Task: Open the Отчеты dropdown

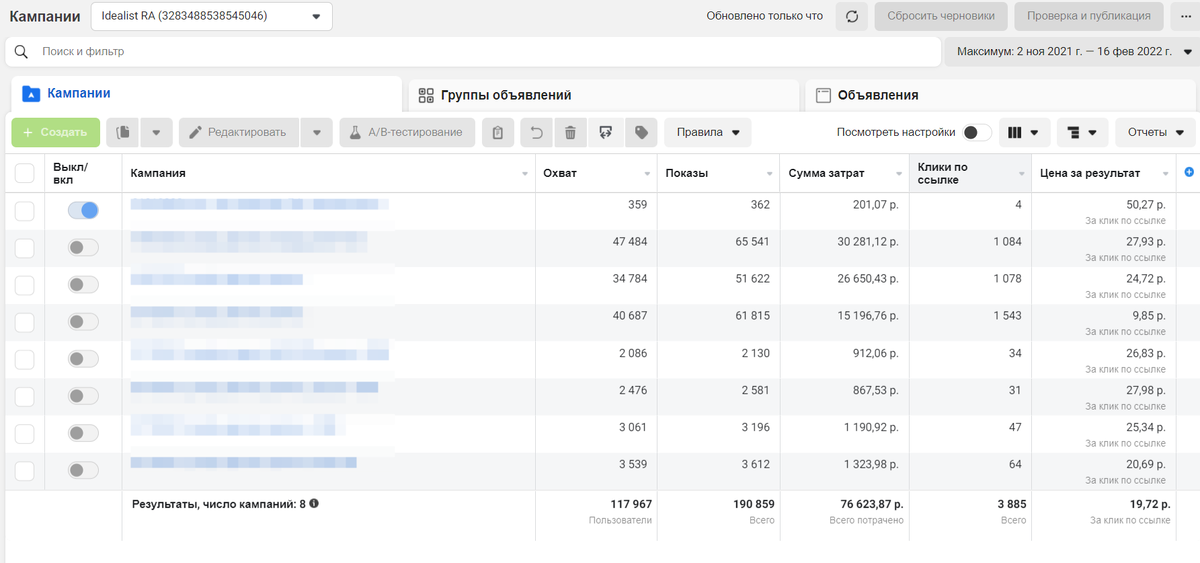Action: point(1156,132)
